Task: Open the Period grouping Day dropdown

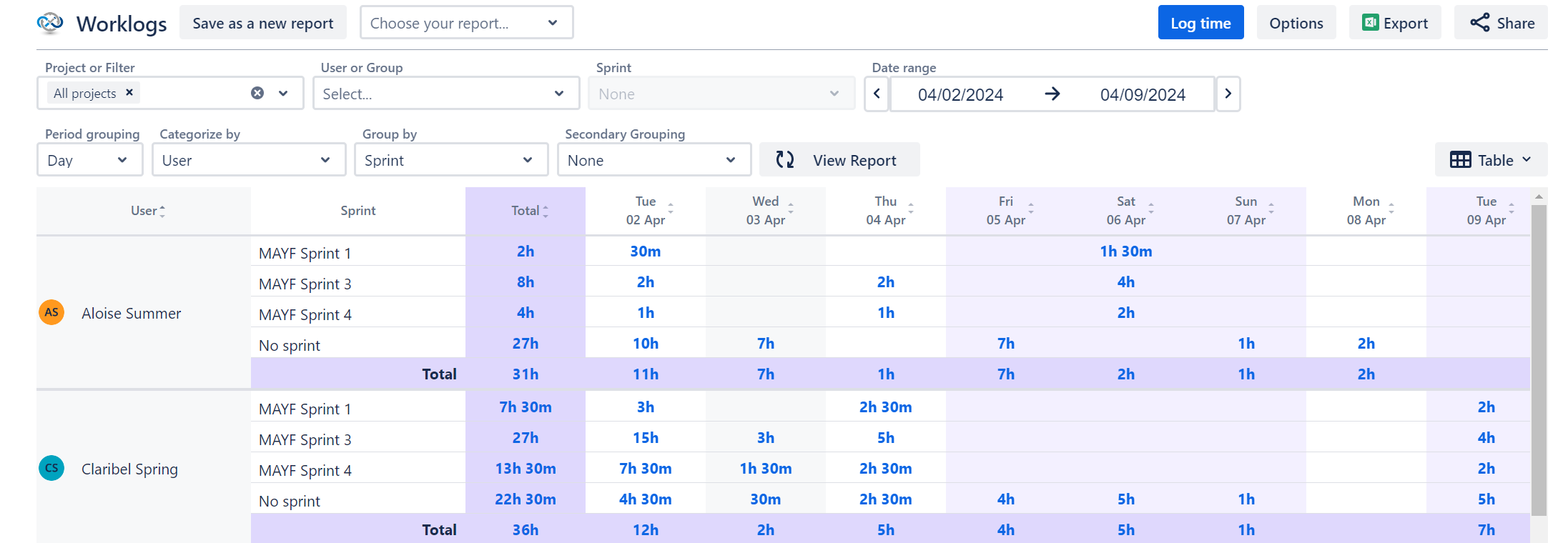Action: tap(90, 160)
